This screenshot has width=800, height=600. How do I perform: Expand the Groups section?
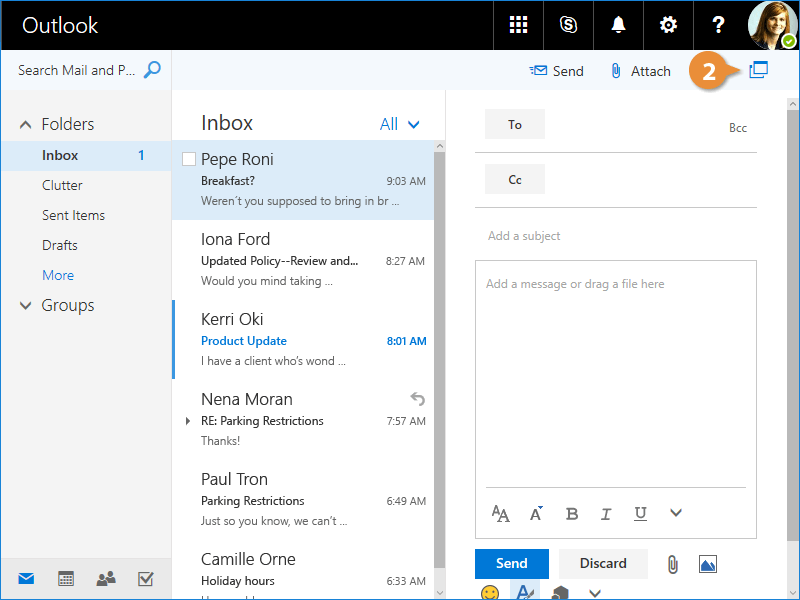click(26, 306)
